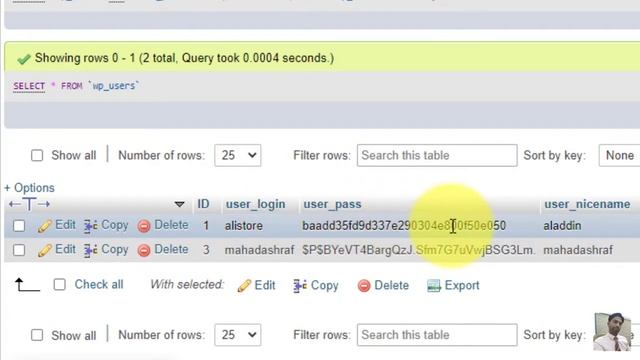Expand the + Options link
The image size is (640, 360).
(29, 188)
